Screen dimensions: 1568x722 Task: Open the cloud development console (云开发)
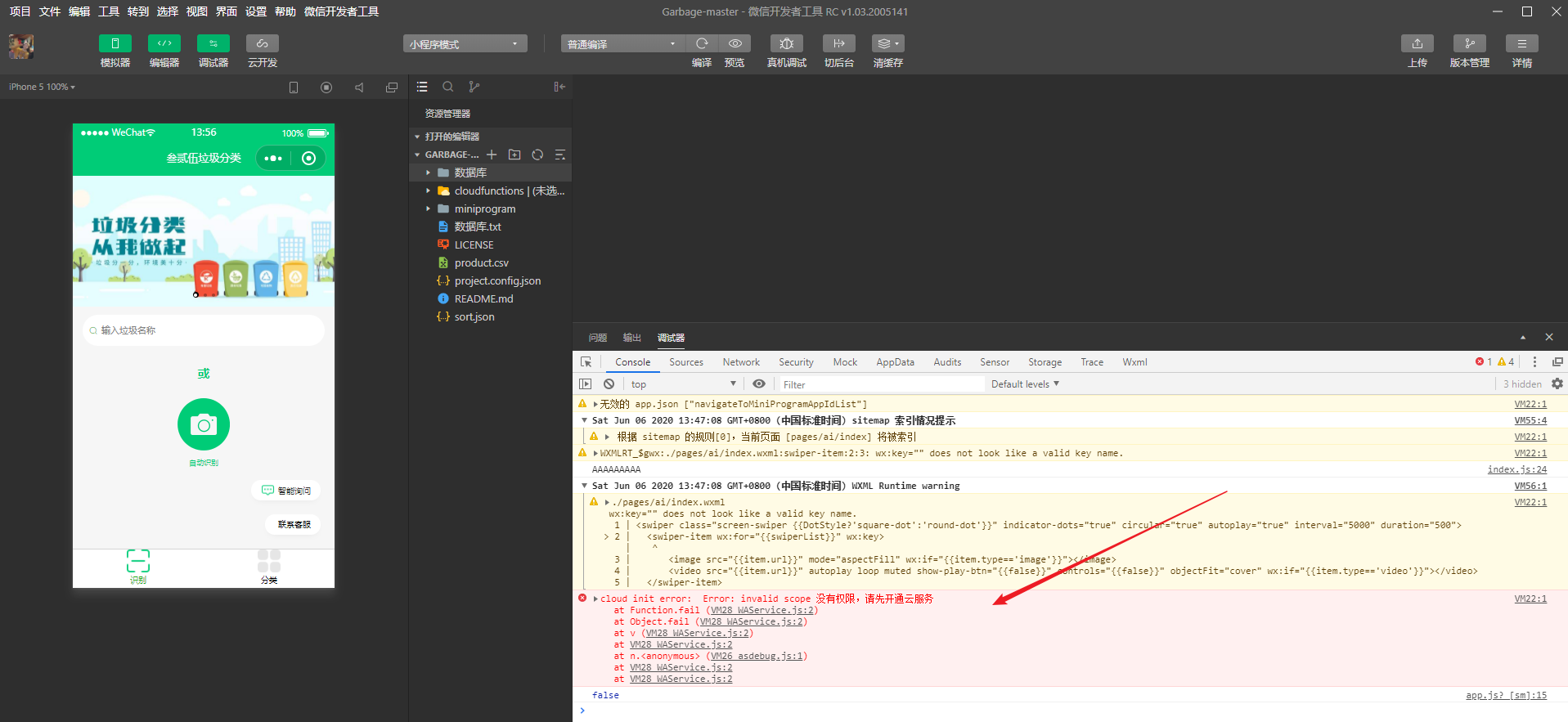pos(263,43)
